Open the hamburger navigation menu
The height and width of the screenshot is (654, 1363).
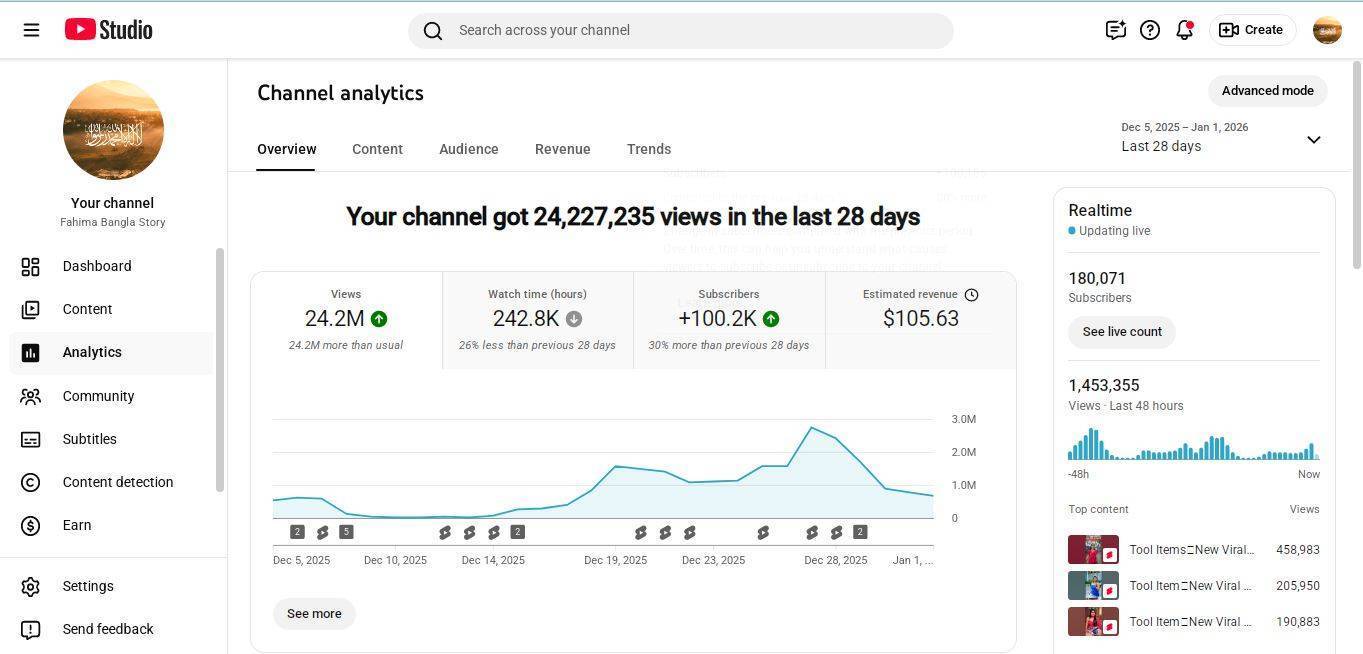(31, 30)
